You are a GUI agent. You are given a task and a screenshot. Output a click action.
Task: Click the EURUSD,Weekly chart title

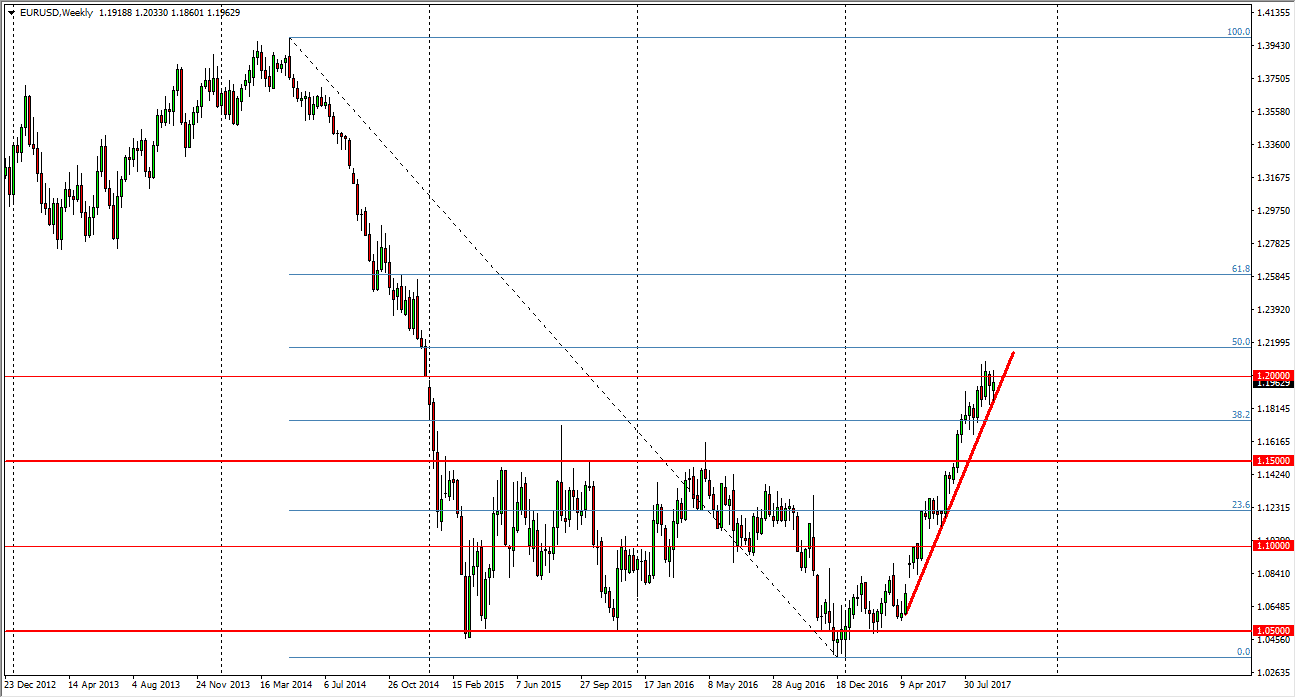coord(54,13)
